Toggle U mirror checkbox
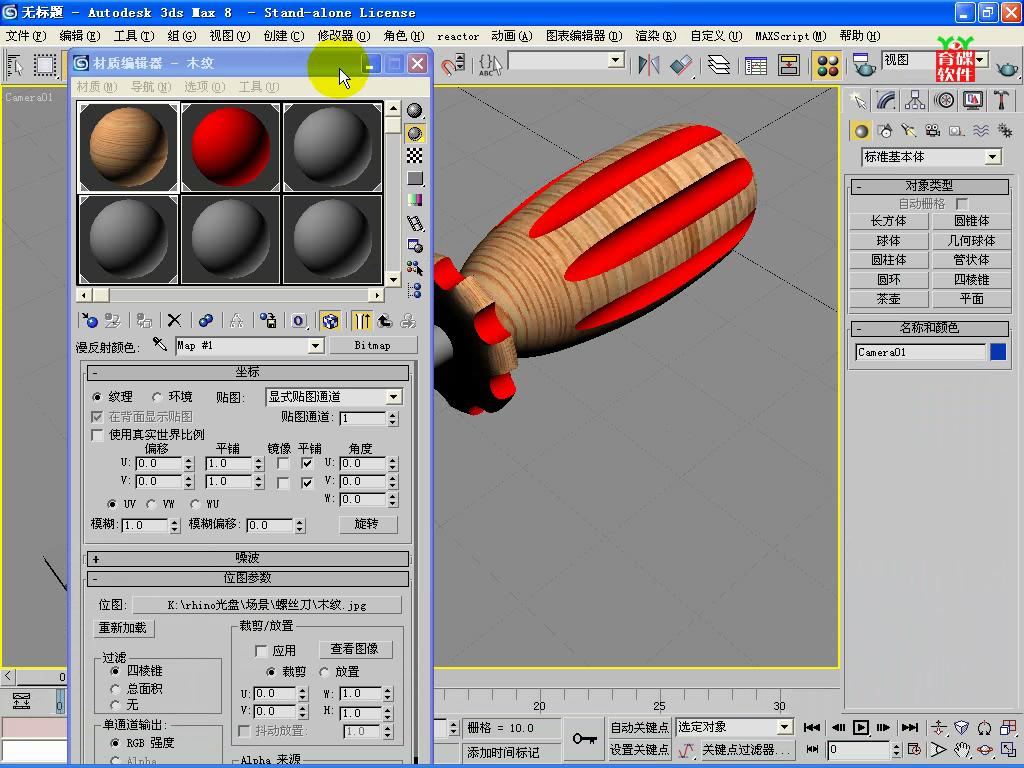1024x768 pixels. 283,464
